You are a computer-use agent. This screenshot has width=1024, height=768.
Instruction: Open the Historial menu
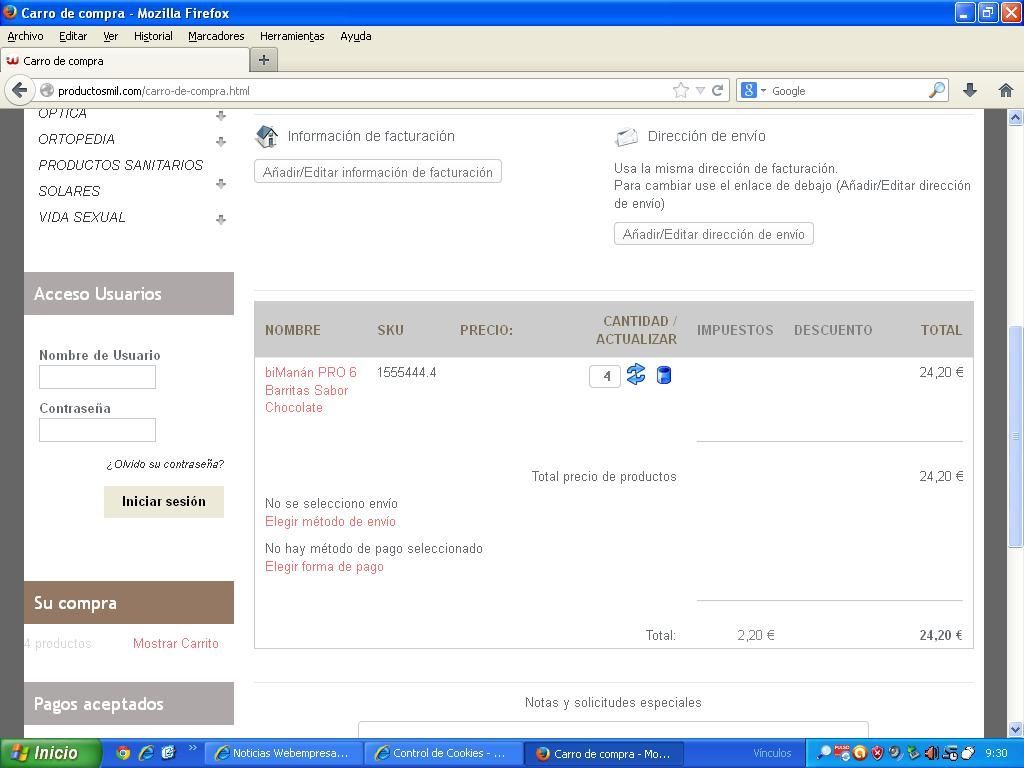[x=153, y=36]
